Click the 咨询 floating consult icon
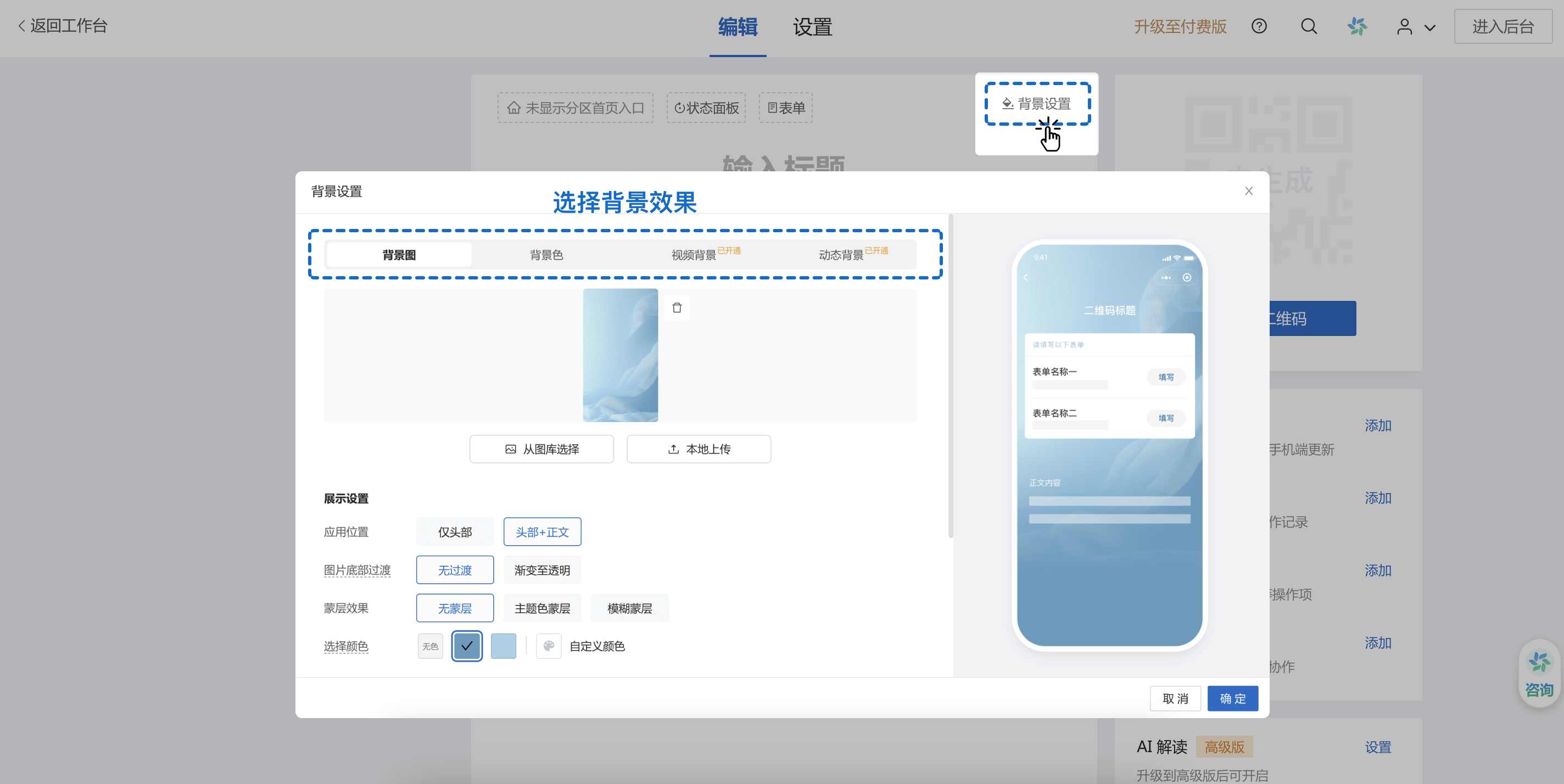 pos(1539,674)
